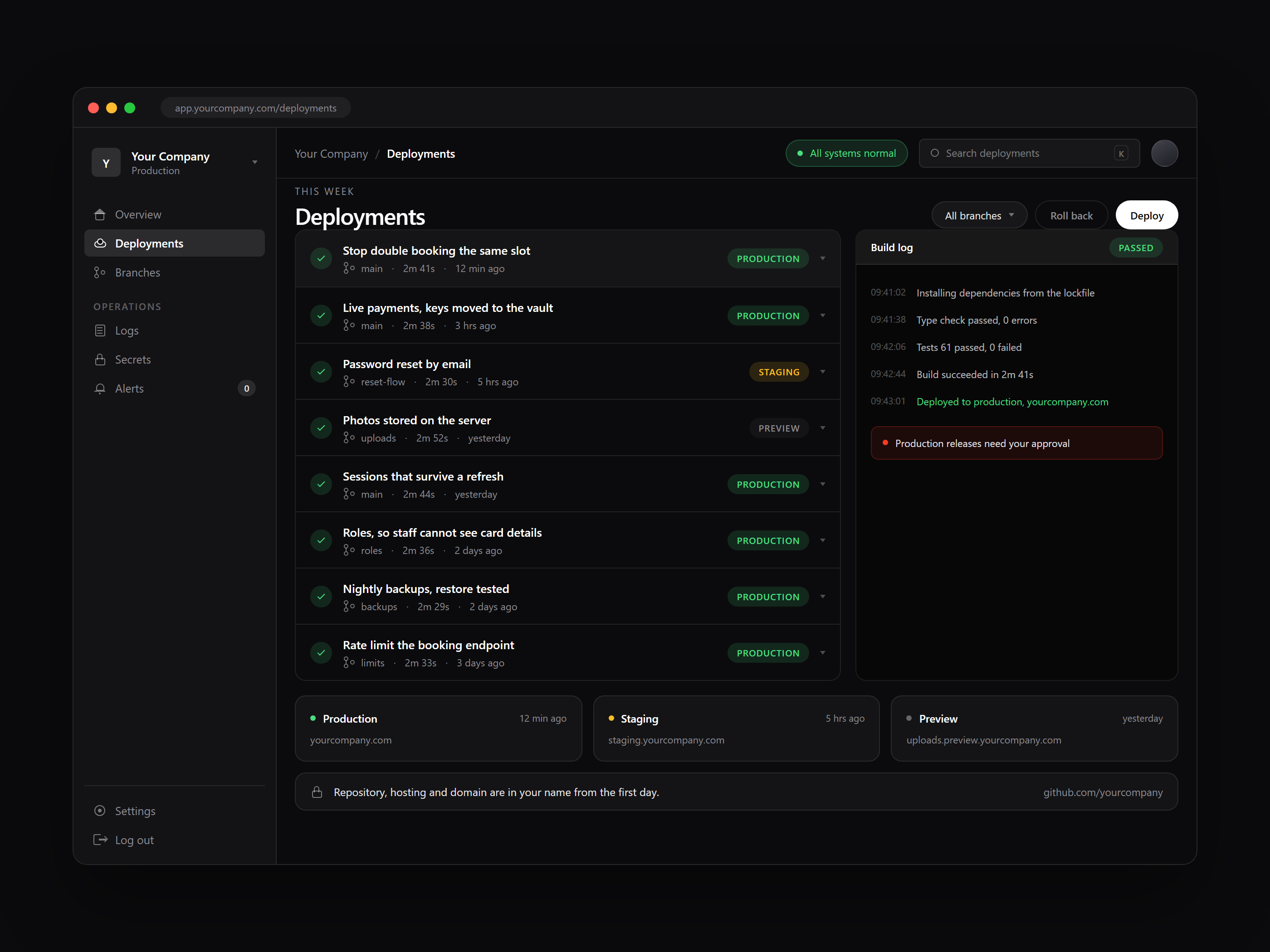
Task: Click the Settings gear icon
Action: 100,811
